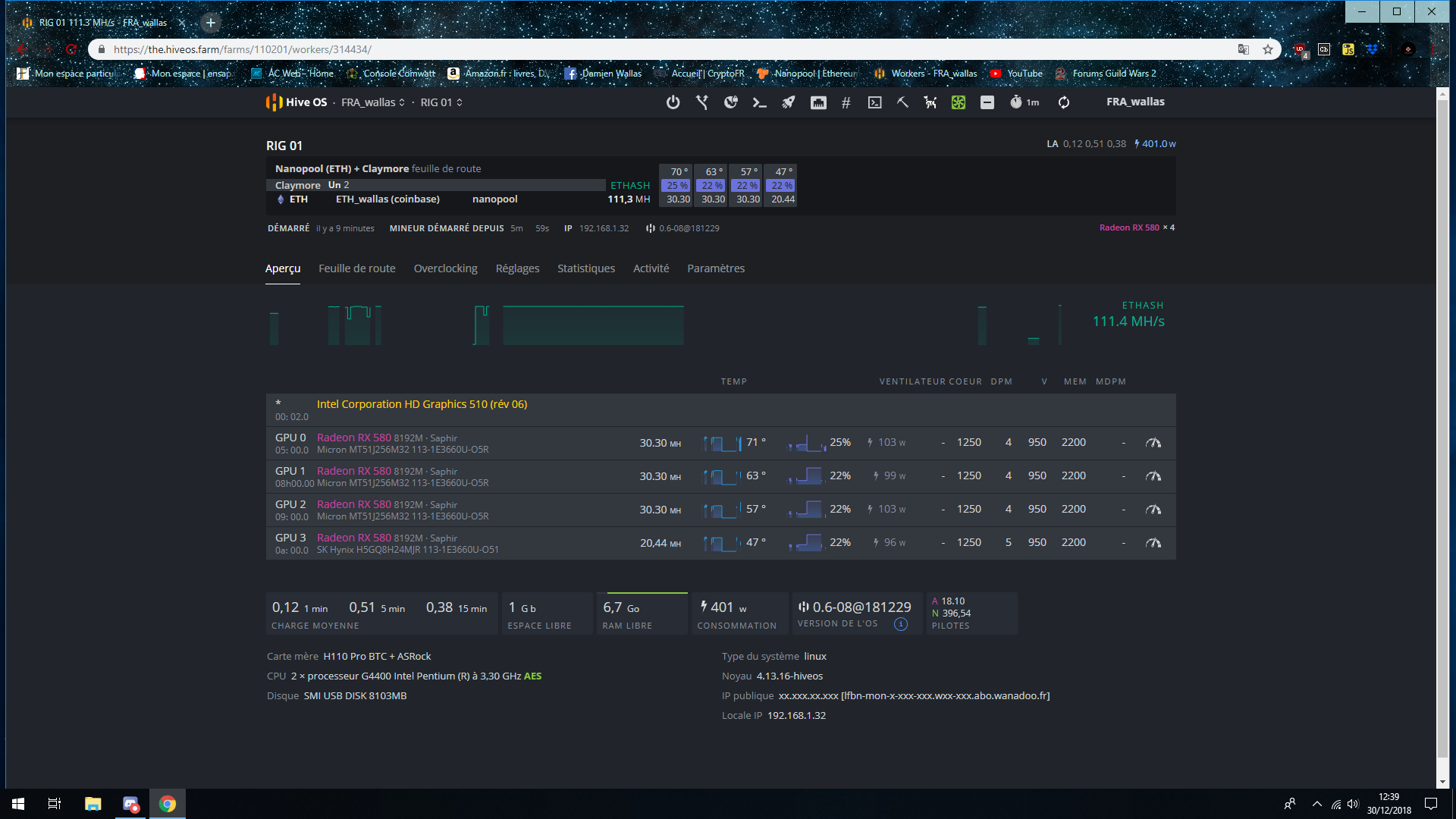Click the refresh/reload icon top right
The image size is (1456, 819).
coord(1063,102)
